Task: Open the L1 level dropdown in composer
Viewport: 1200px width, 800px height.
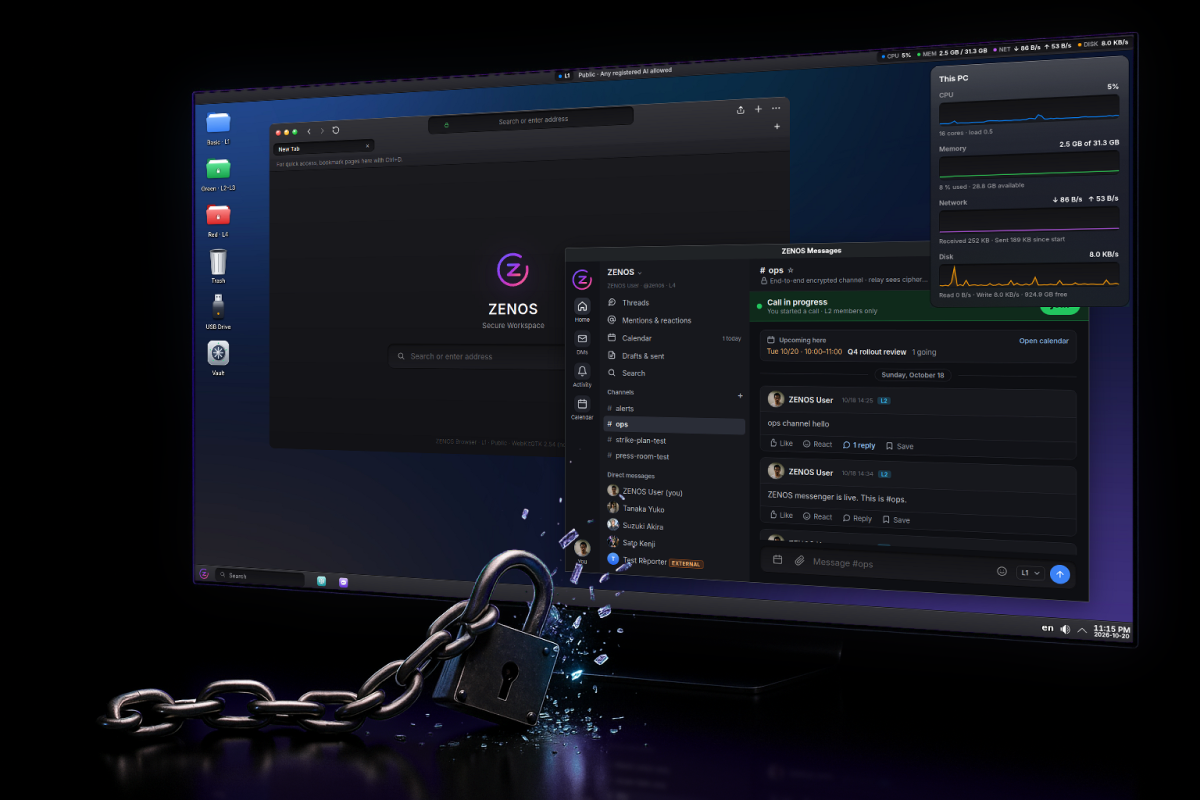Action: coord(1030,573)
